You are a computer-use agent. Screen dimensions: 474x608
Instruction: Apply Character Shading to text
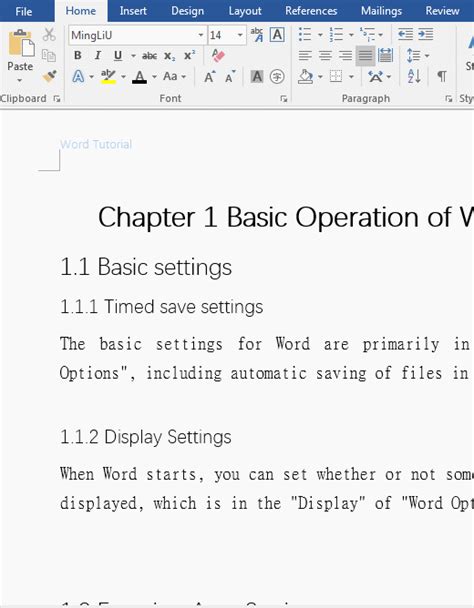[x=256, y=77]
